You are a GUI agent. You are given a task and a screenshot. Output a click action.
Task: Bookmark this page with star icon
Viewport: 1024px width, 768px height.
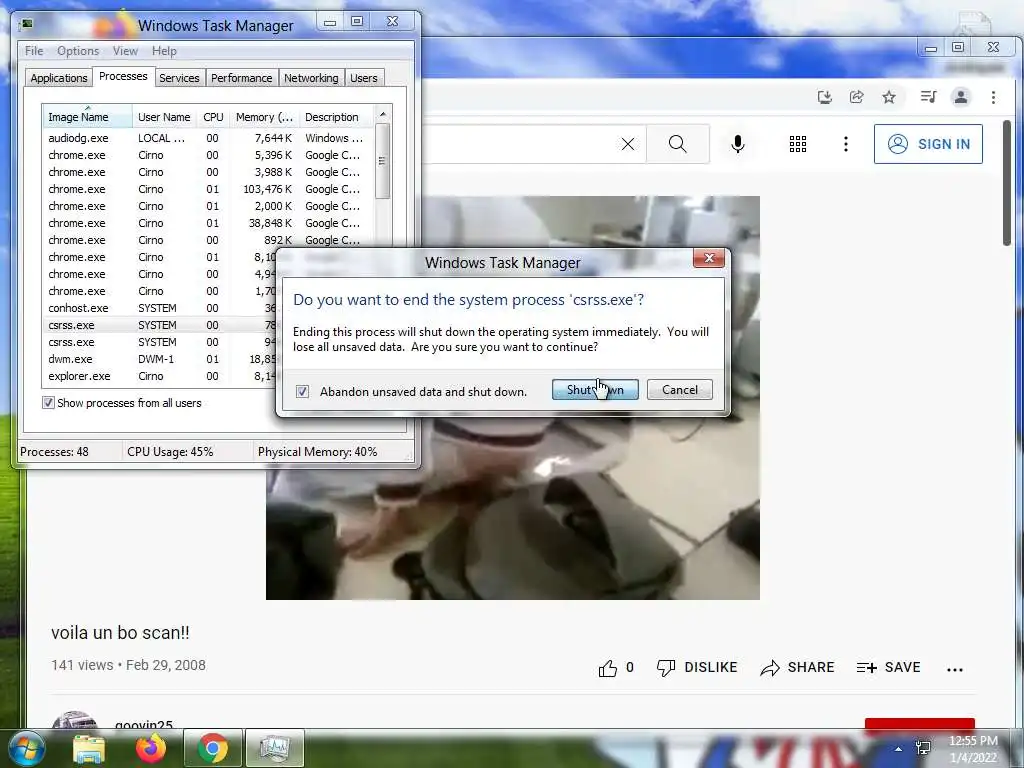click(889, 97)
